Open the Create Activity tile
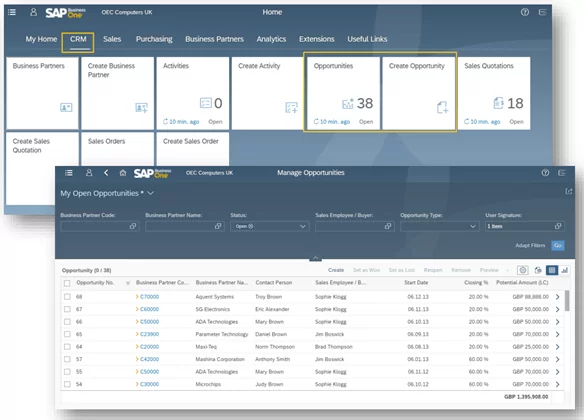The width and height of the screenshot is (584, 420). point(268,93)
